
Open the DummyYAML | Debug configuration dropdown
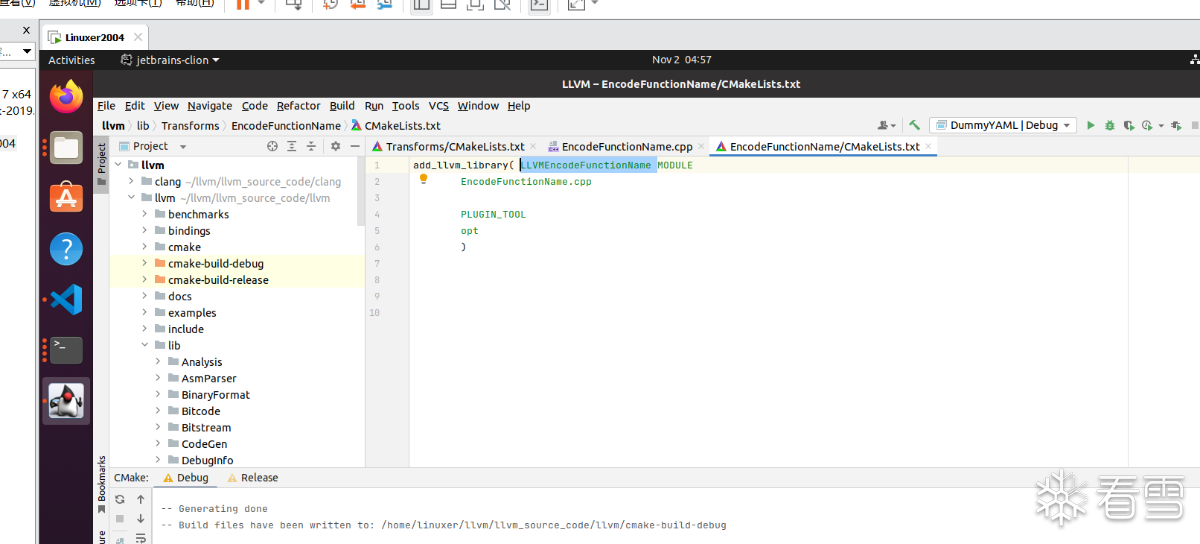tap(1002, 125)
